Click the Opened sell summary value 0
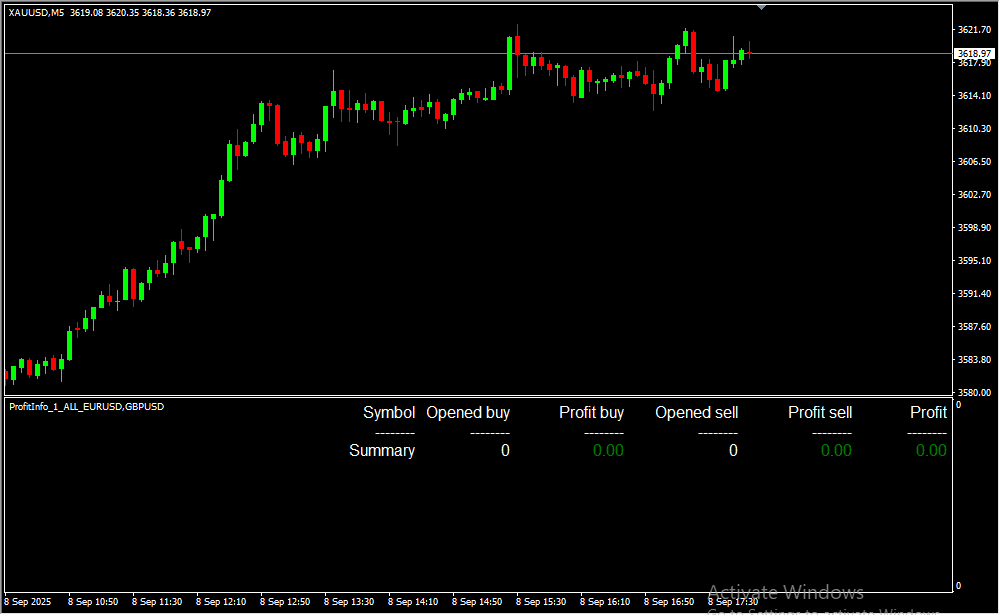 point(733,451)
